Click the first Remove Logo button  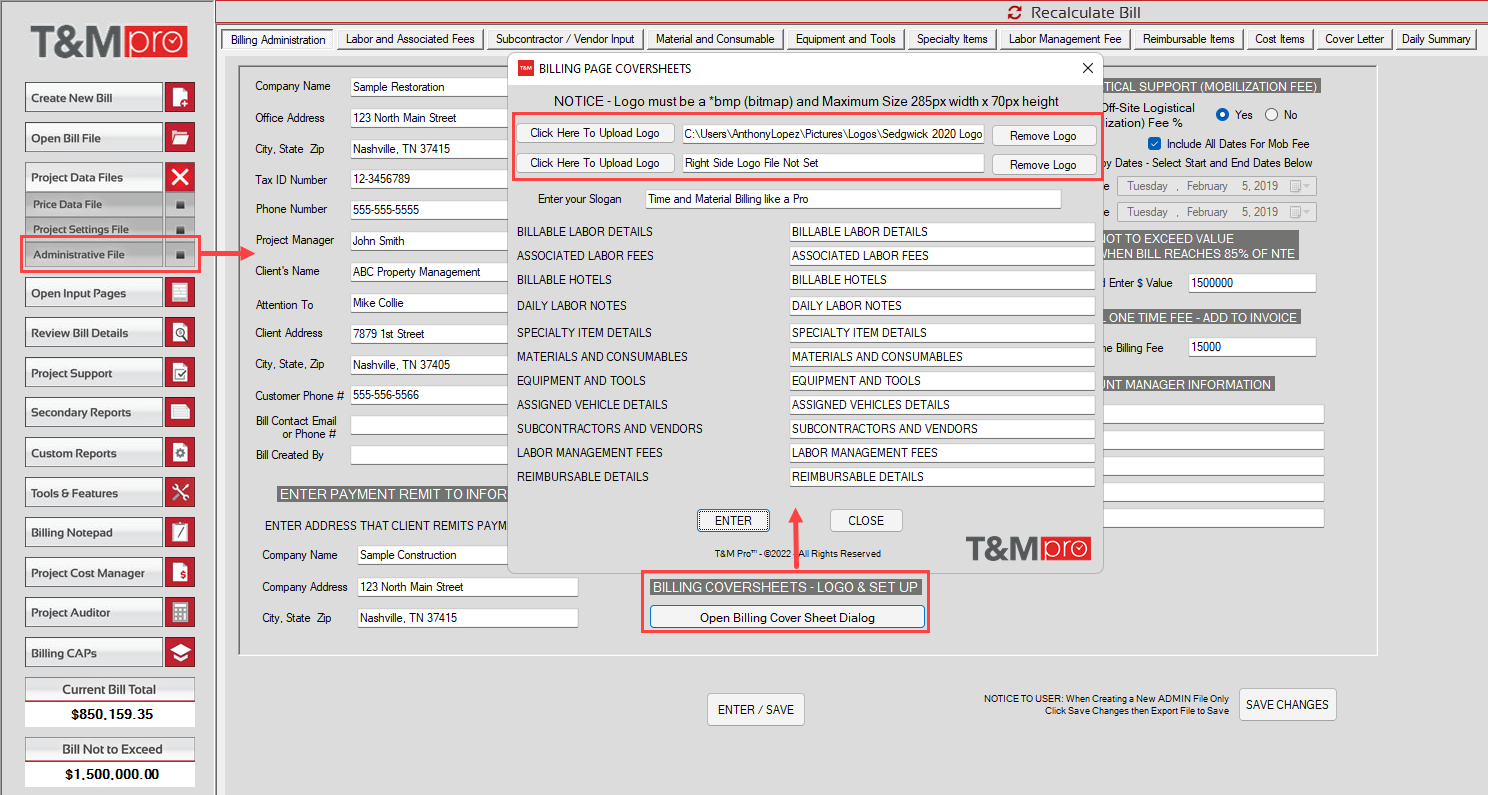pyautogui.click(x=1043, y=136)
